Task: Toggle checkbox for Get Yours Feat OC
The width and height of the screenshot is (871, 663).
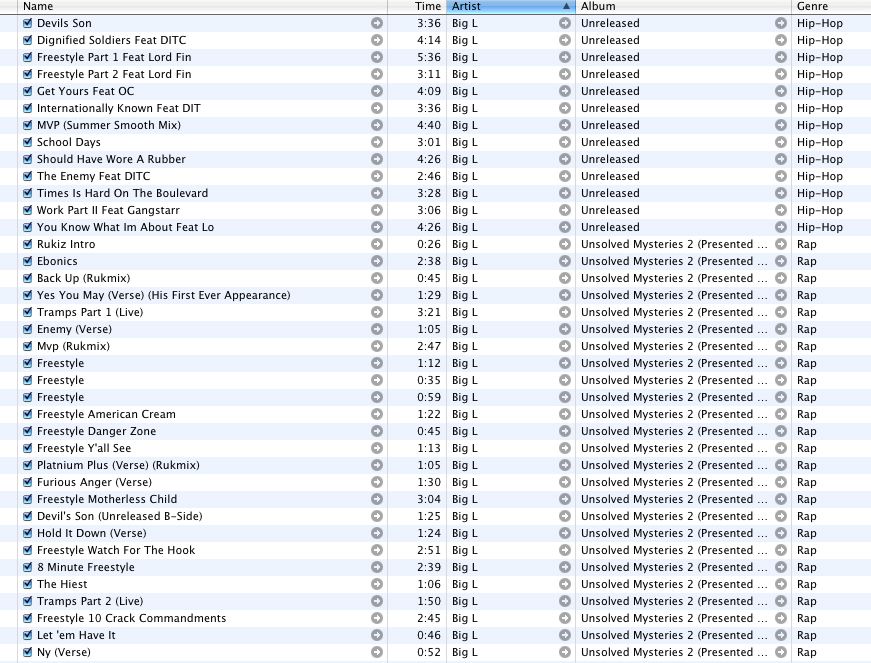Action: click(x=27, y=91)
